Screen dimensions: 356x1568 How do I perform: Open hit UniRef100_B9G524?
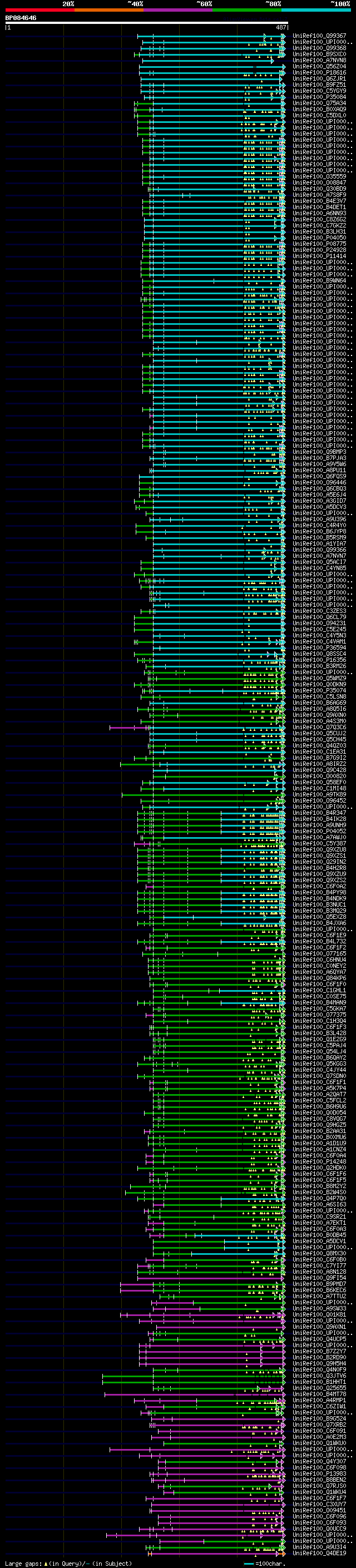tap(319, 1418)
